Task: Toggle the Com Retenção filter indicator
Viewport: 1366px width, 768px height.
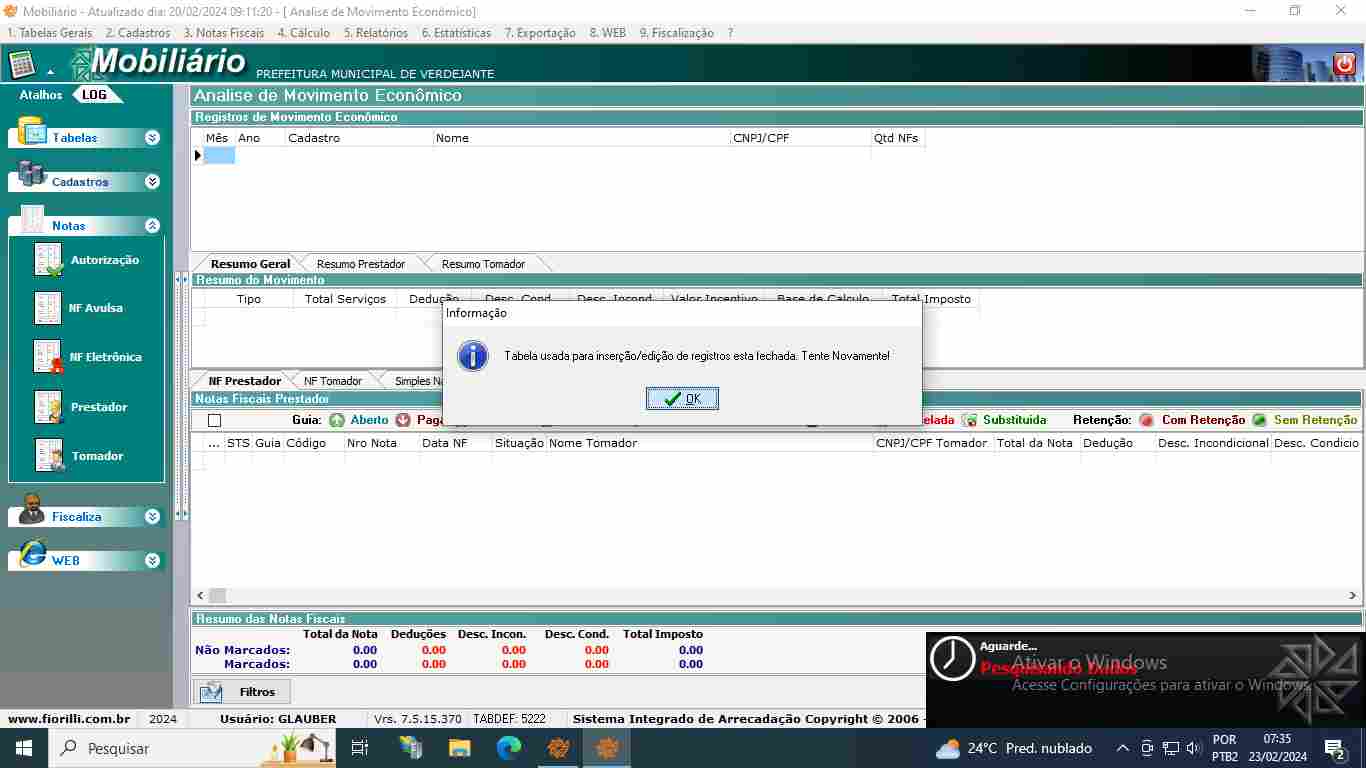Action: pyautogui.click(x=1146, y=421)
